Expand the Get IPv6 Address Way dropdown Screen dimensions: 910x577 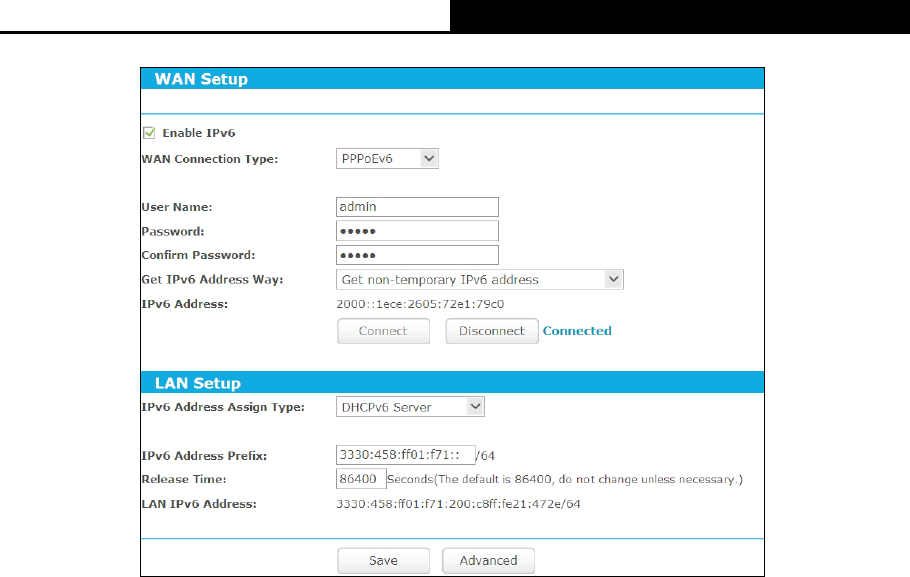(x=479, y=279)
